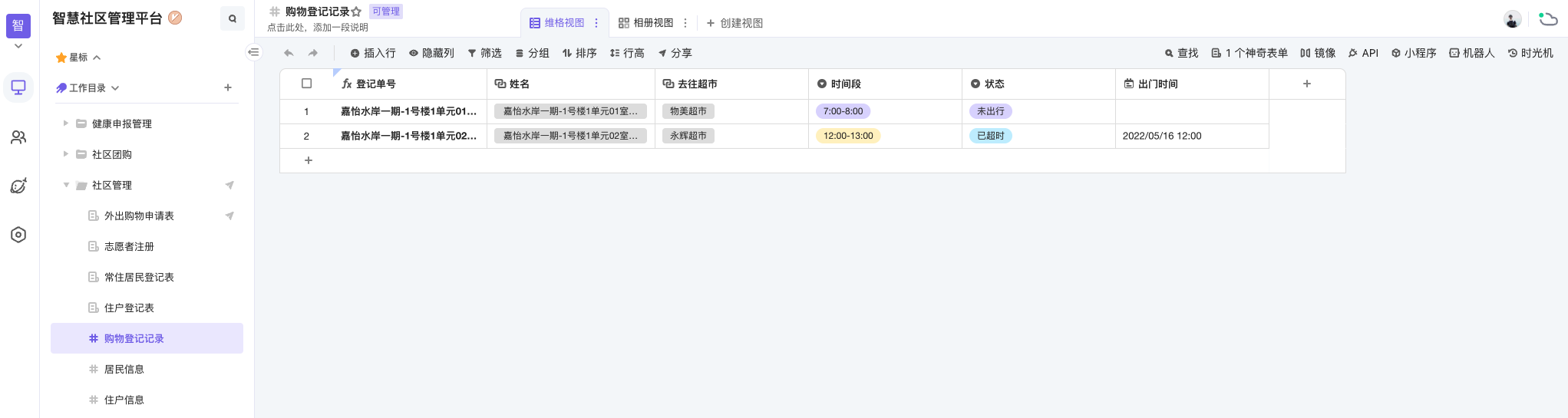Collapse the sidebar panel toggle
The image size is (1568, 418).
(x=253, y=52)
